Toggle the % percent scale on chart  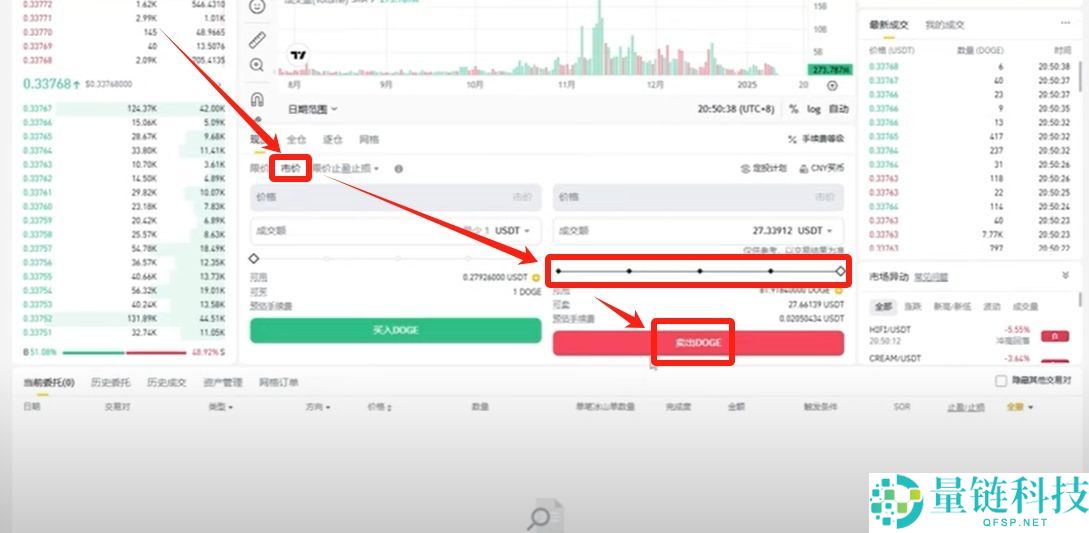[793, 109]
